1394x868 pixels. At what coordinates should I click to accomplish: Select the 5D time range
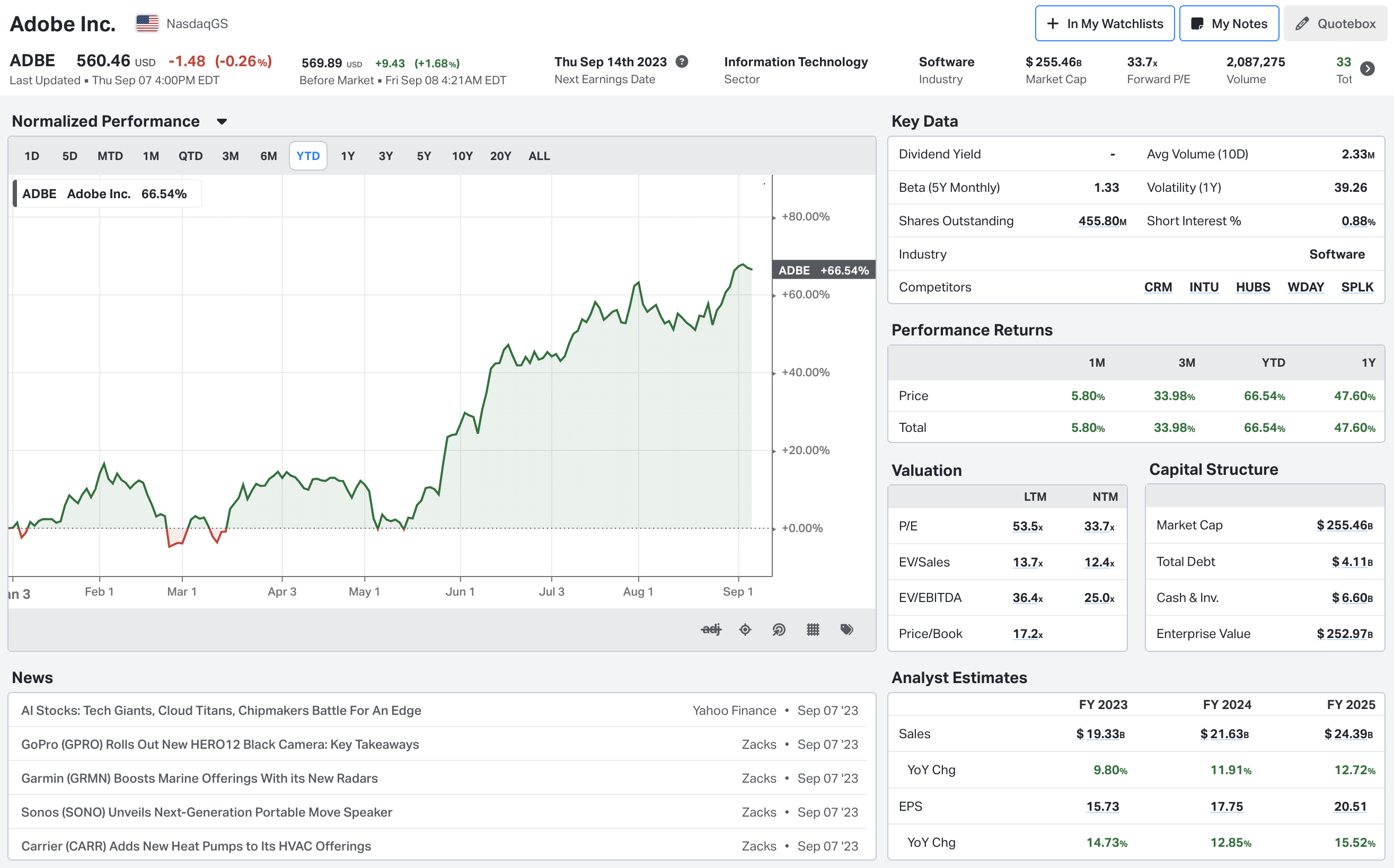[x=69, y=156]
